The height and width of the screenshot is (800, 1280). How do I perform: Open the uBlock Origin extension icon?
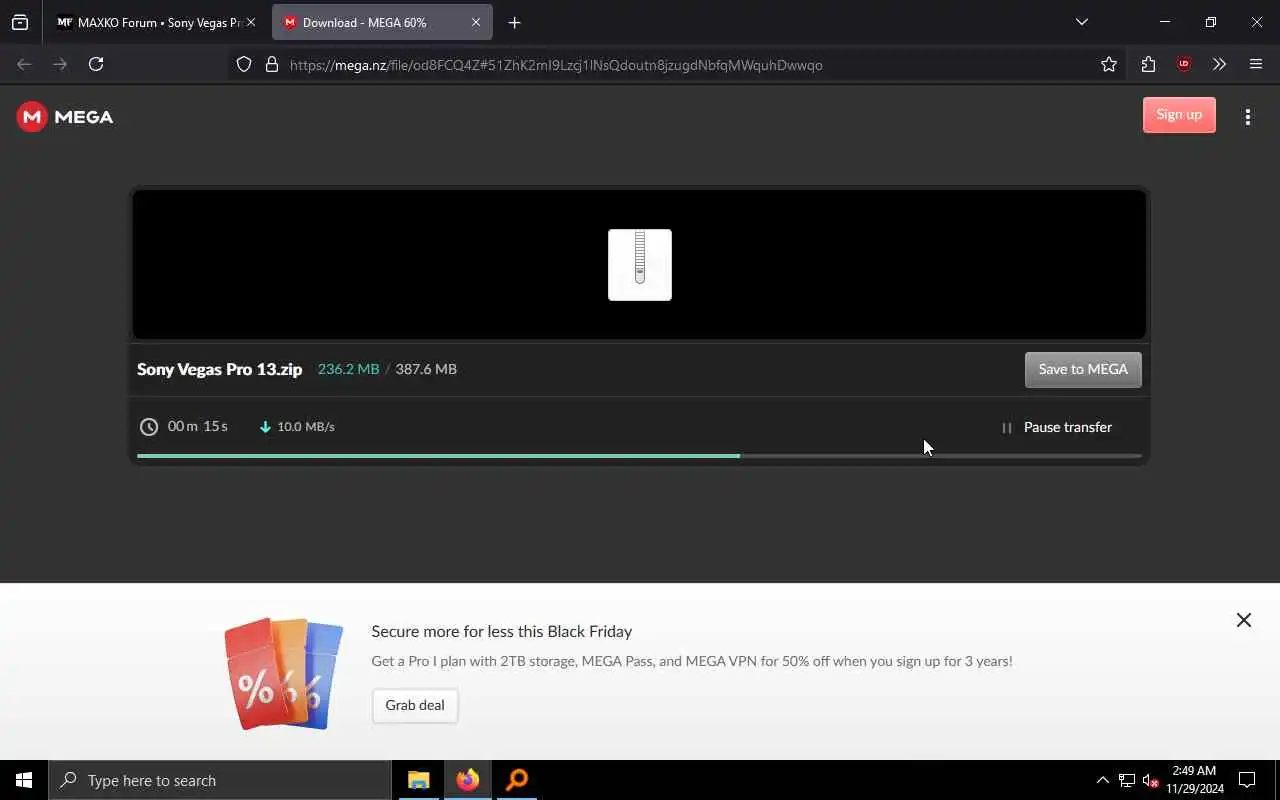[1184, 64]
